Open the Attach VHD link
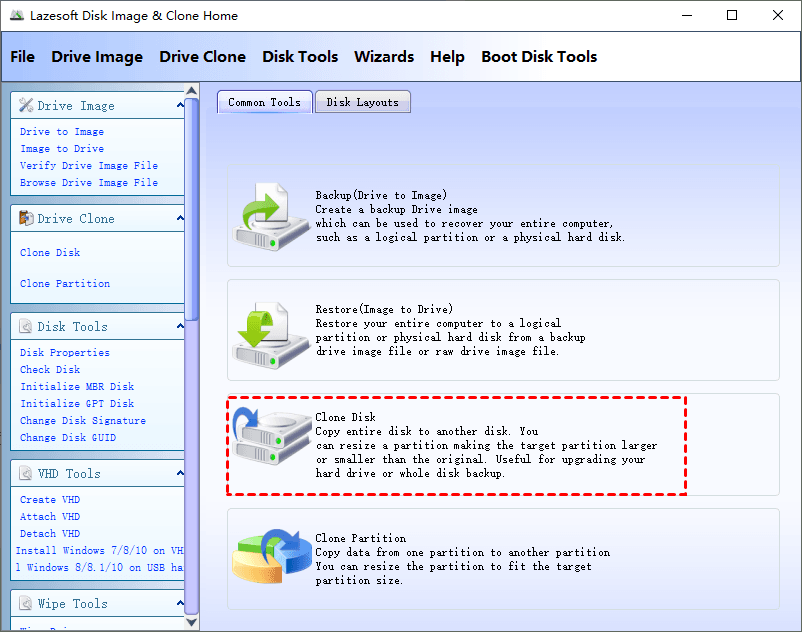The width and height of the screenshot is (802, 632). (x=50, y=516)
